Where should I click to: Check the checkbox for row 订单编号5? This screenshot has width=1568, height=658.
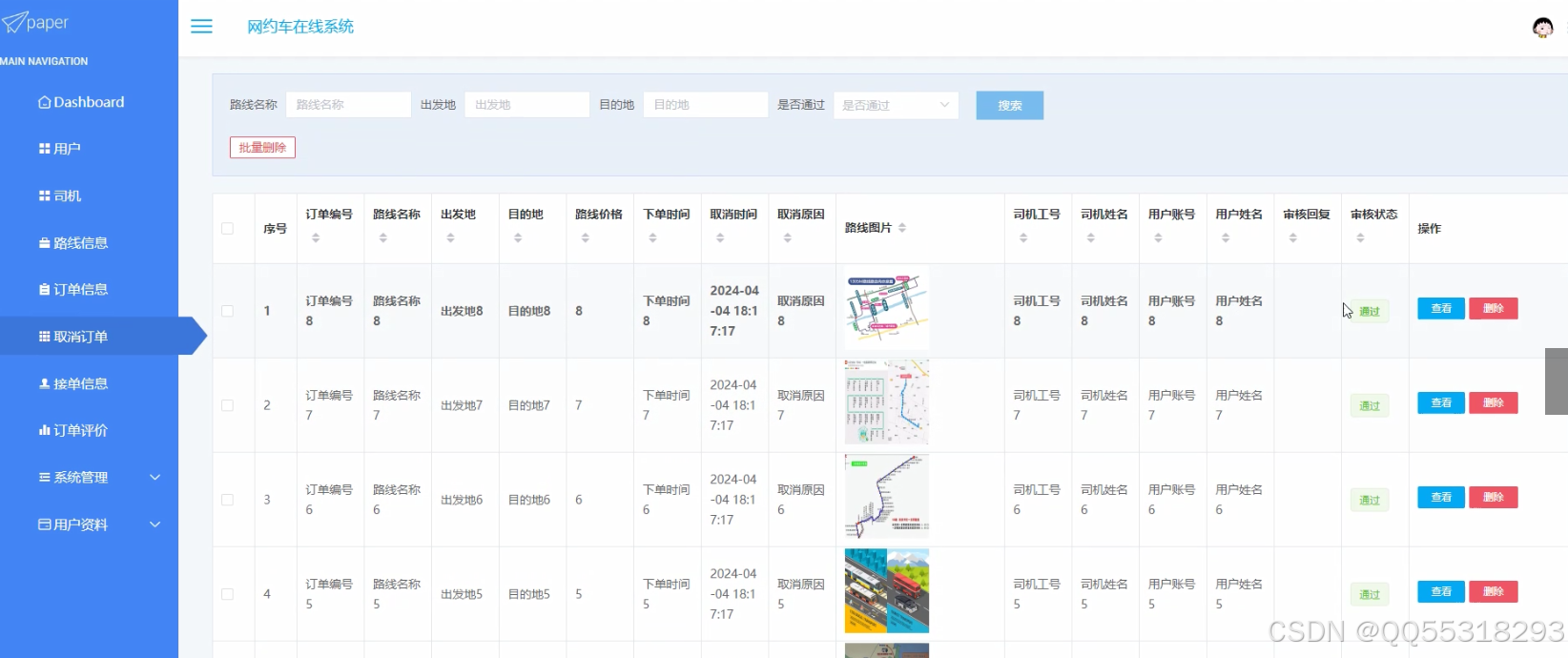pyautogui.click(x=227, y=594)
